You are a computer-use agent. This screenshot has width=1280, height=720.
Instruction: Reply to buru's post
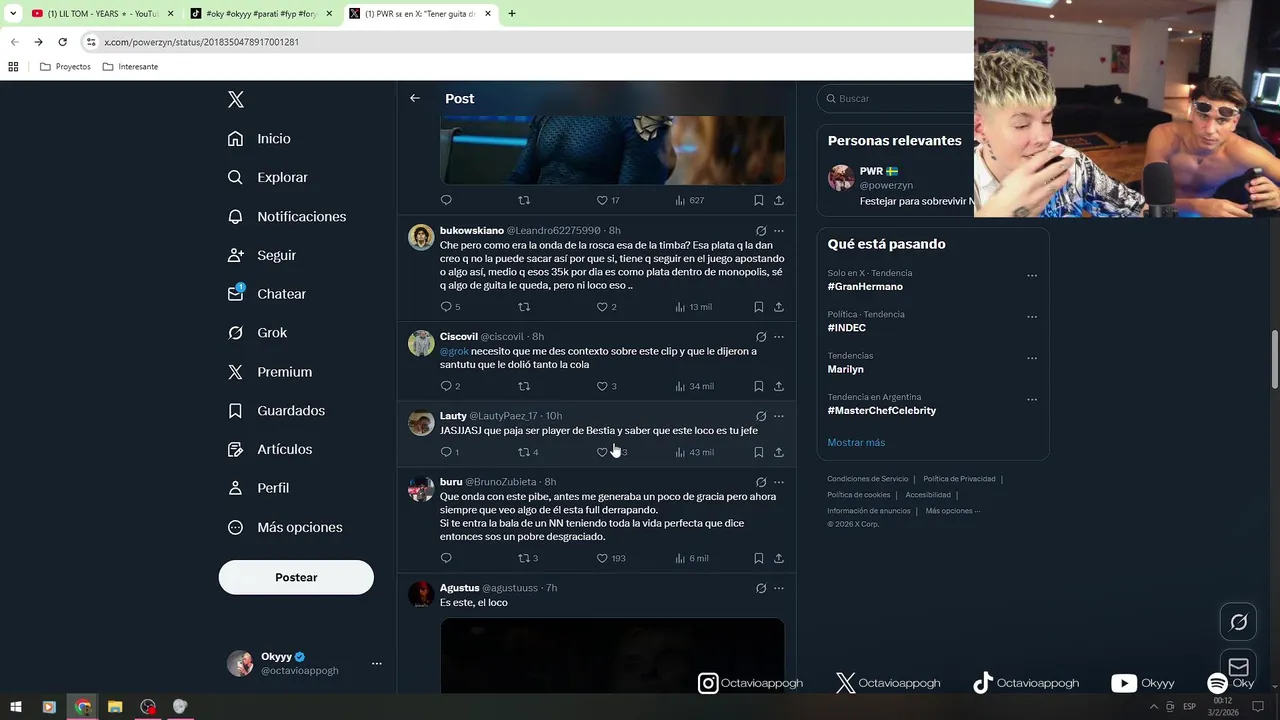[446, 558]
